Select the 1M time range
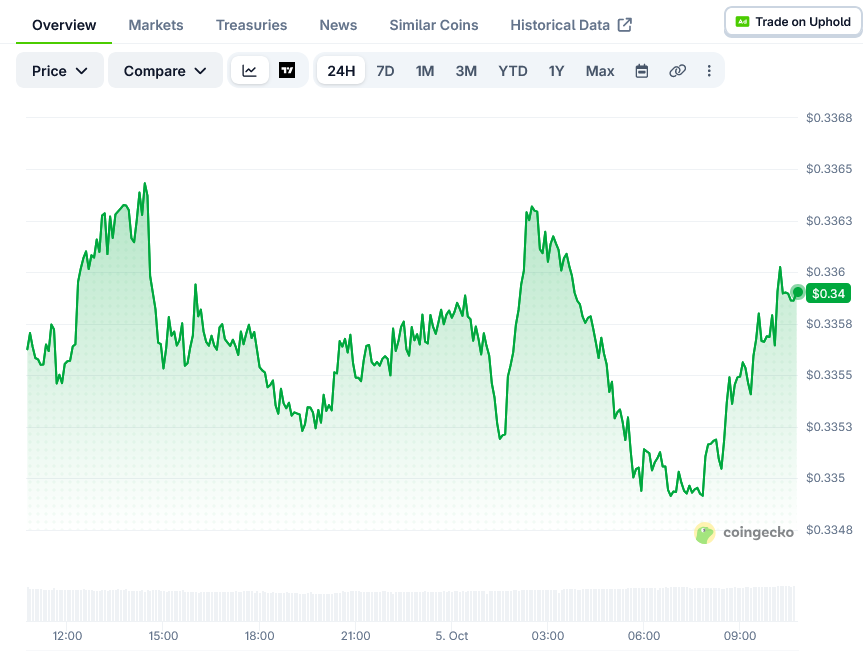This screenshot has width=865, height=651. (425, 71)
